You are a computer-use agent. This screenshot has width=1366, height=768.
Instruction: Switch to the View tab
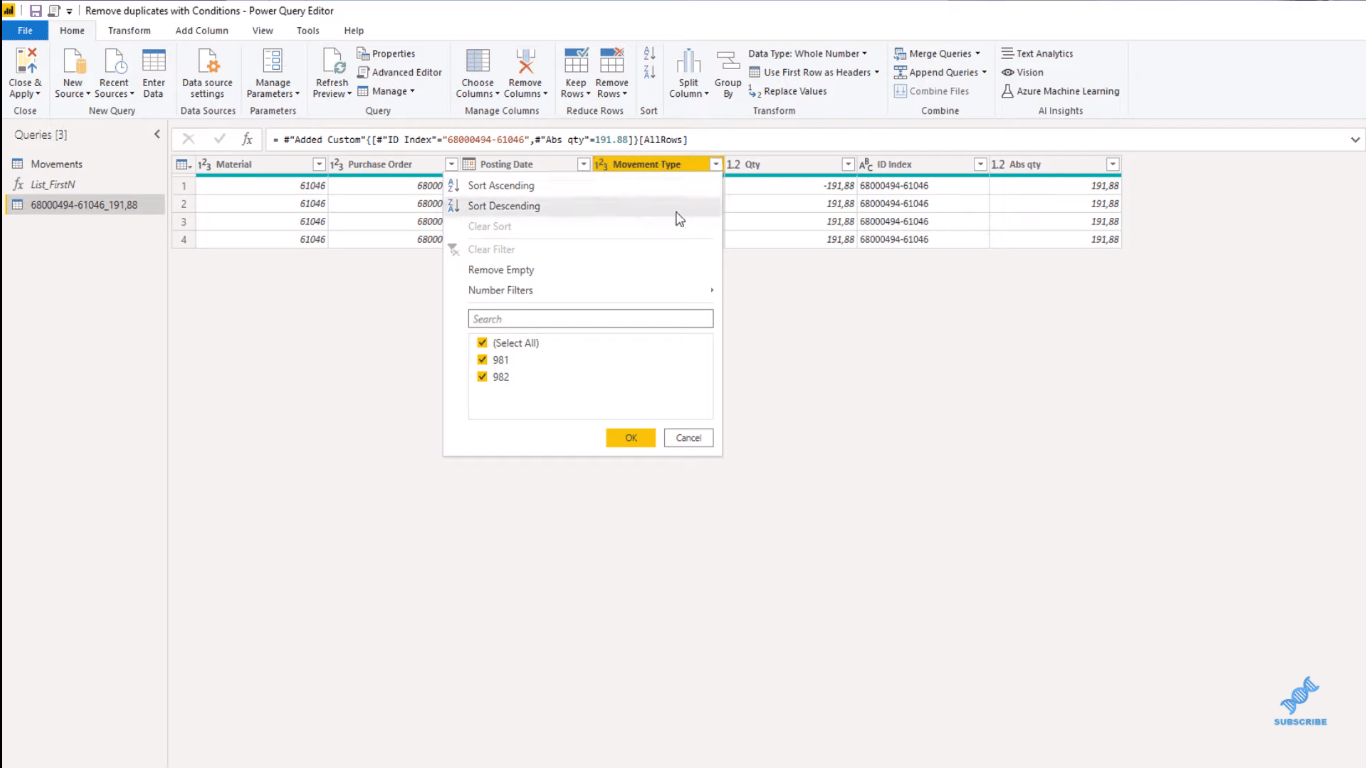tap(262, 31)
